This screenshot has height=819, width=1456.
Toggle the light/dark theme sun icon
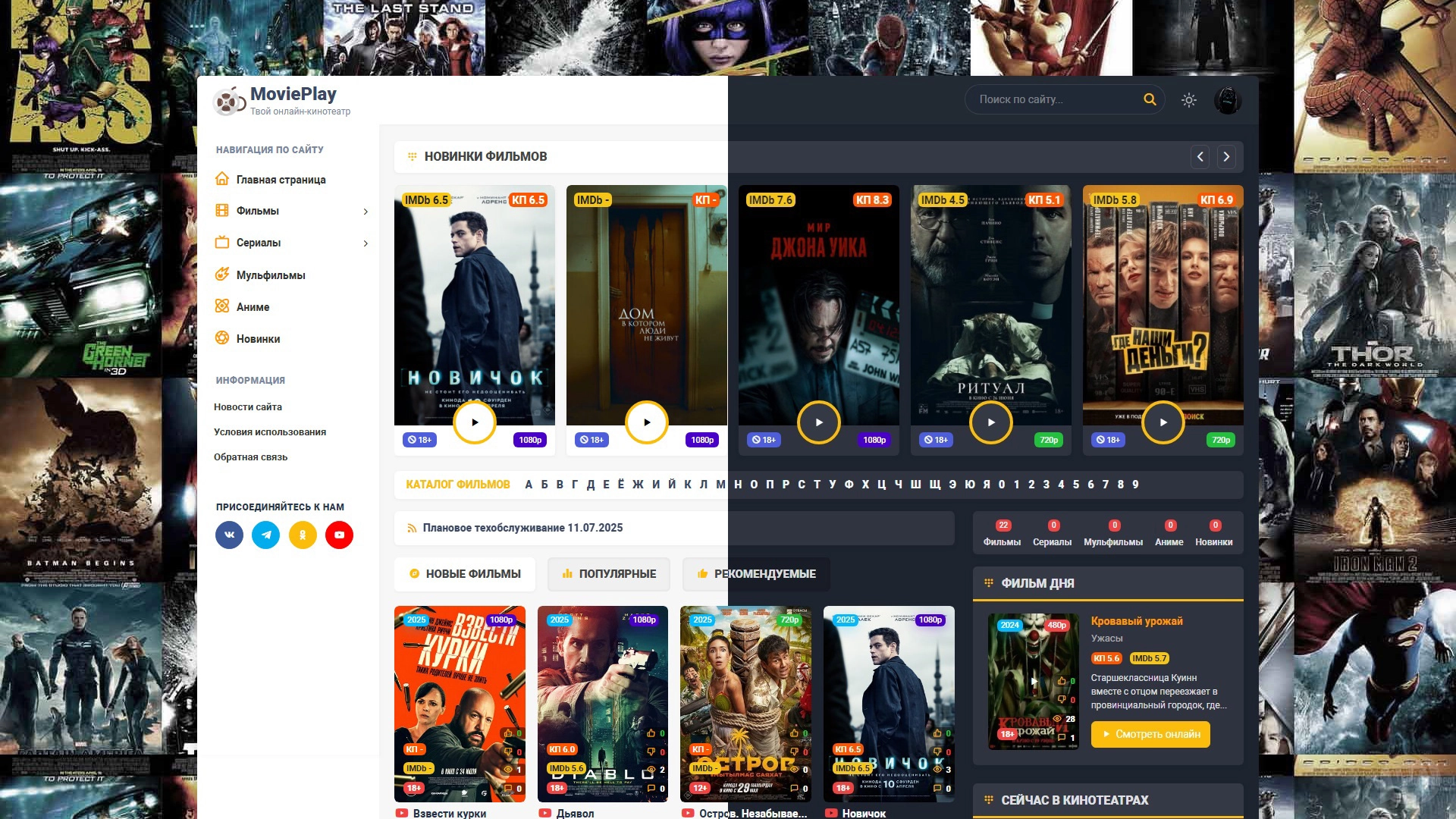coord(1189,100)
